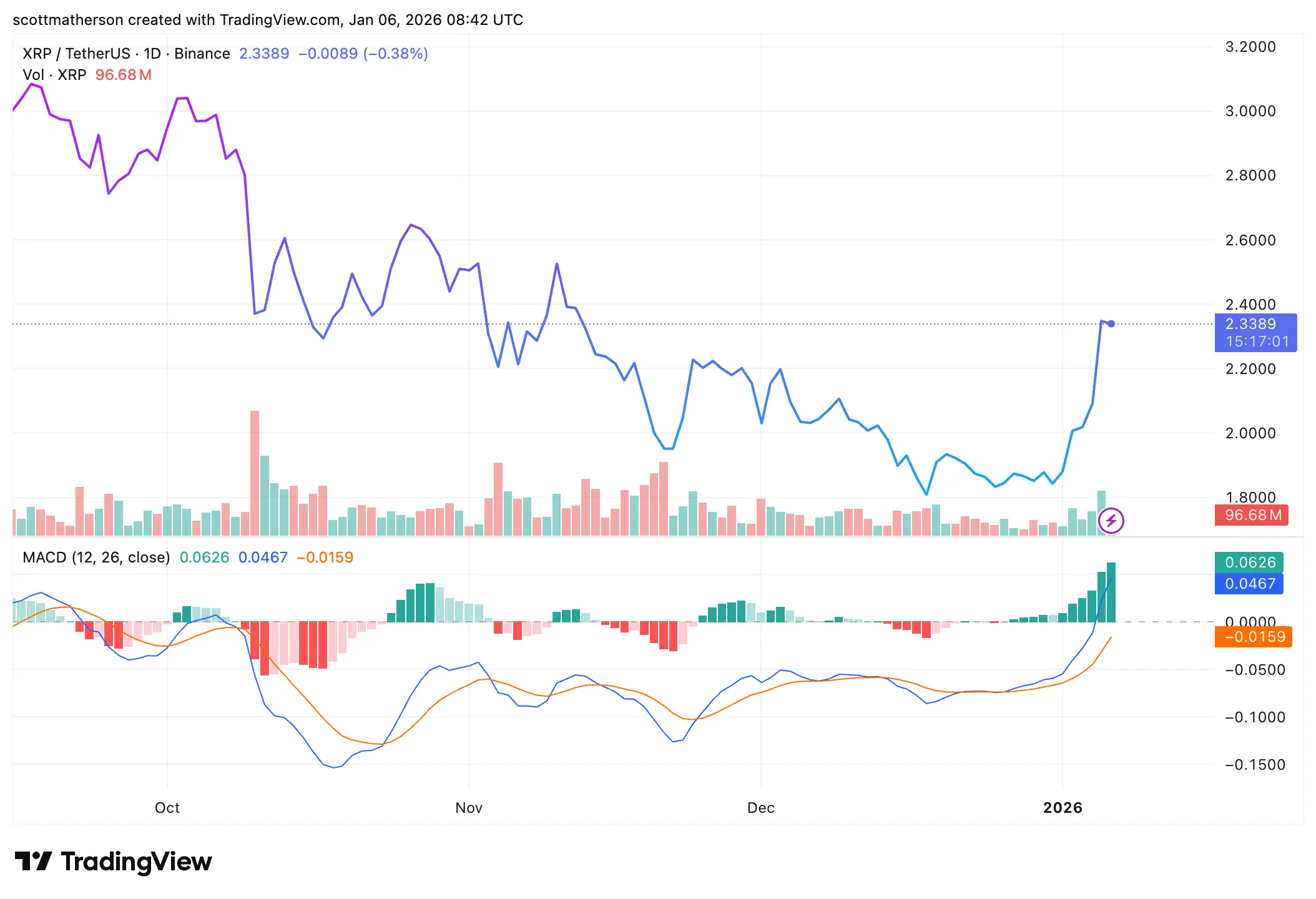Click the orange histogram value −0.0159
1316x899 pixels.
323,558
